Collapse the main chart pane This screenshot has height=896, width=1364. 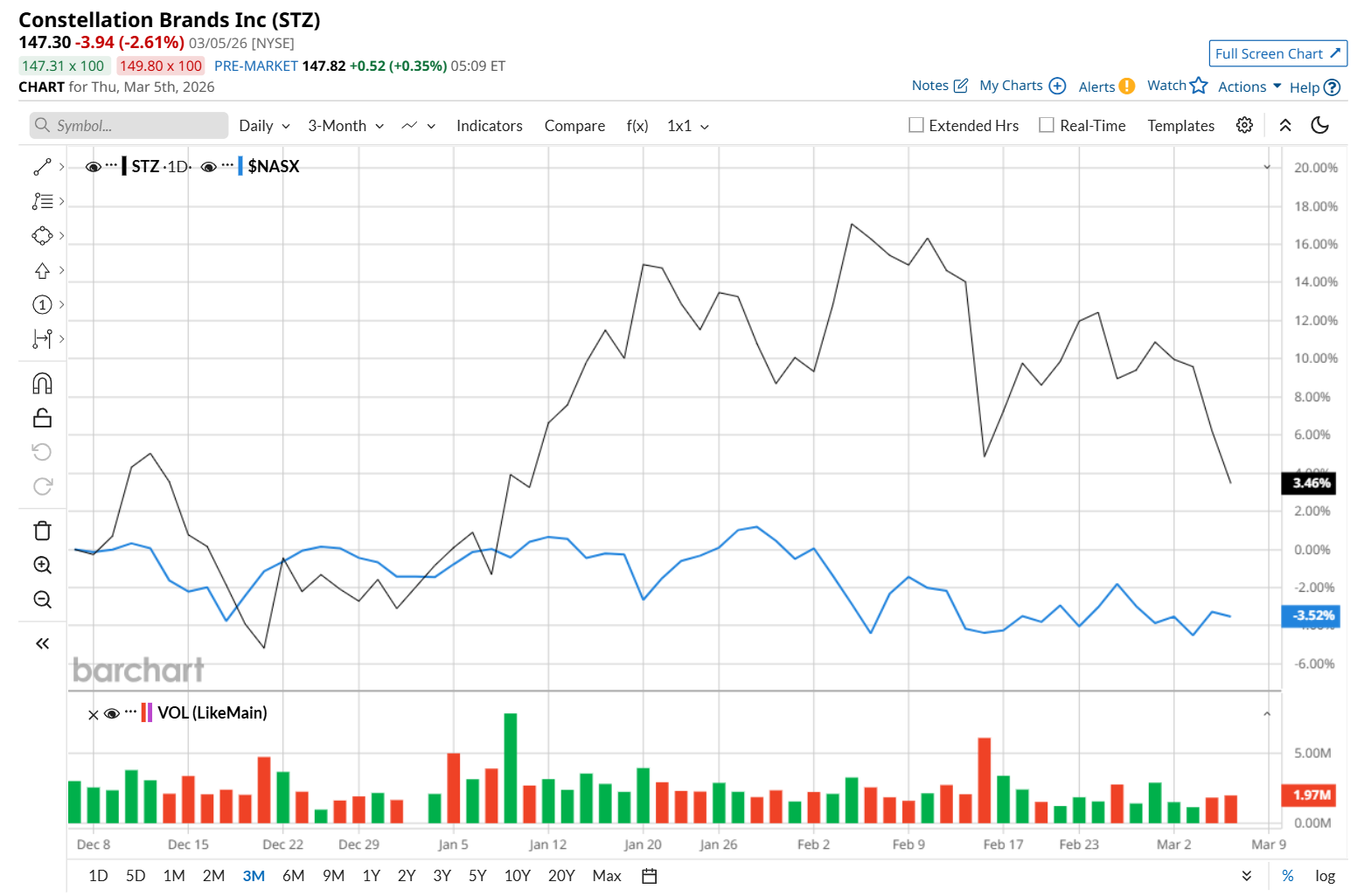1267,167
